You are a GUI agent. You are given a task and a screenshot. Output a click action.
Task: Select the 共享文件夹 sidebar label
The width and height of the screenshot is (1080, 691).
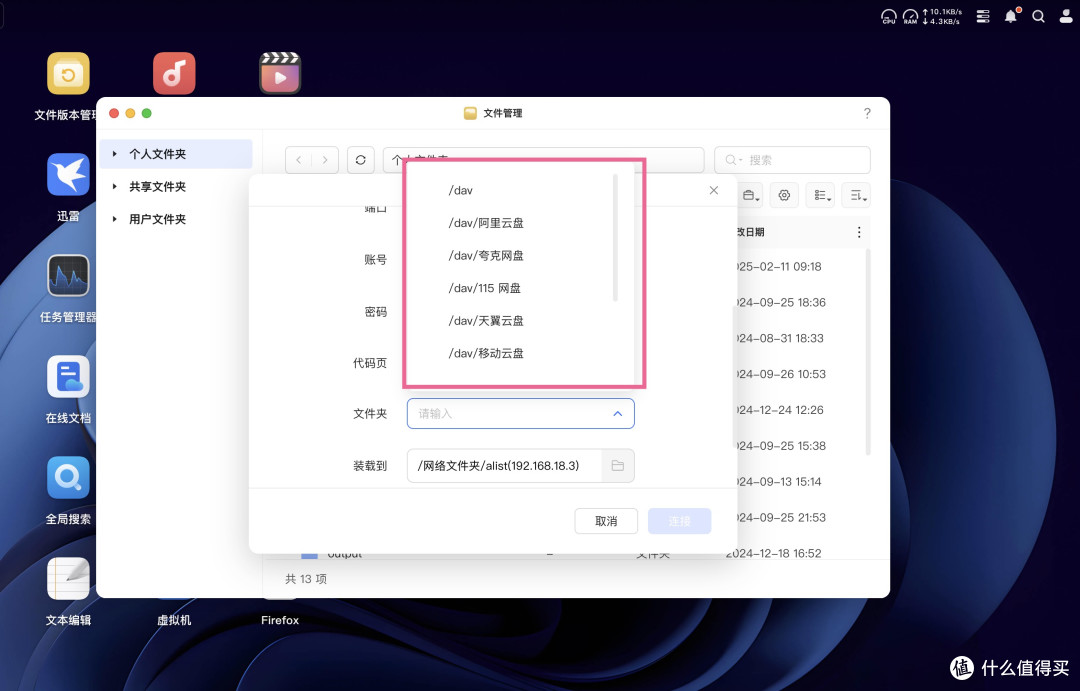coord(158,186)
